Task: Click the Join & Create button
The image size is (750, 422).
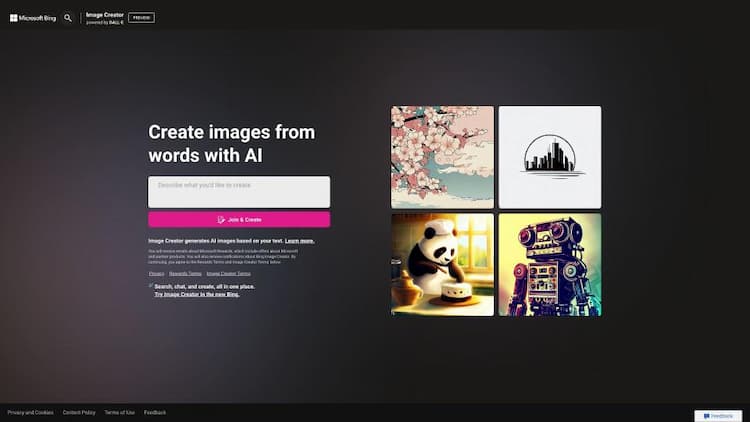Action: click(x=239, y=220)
